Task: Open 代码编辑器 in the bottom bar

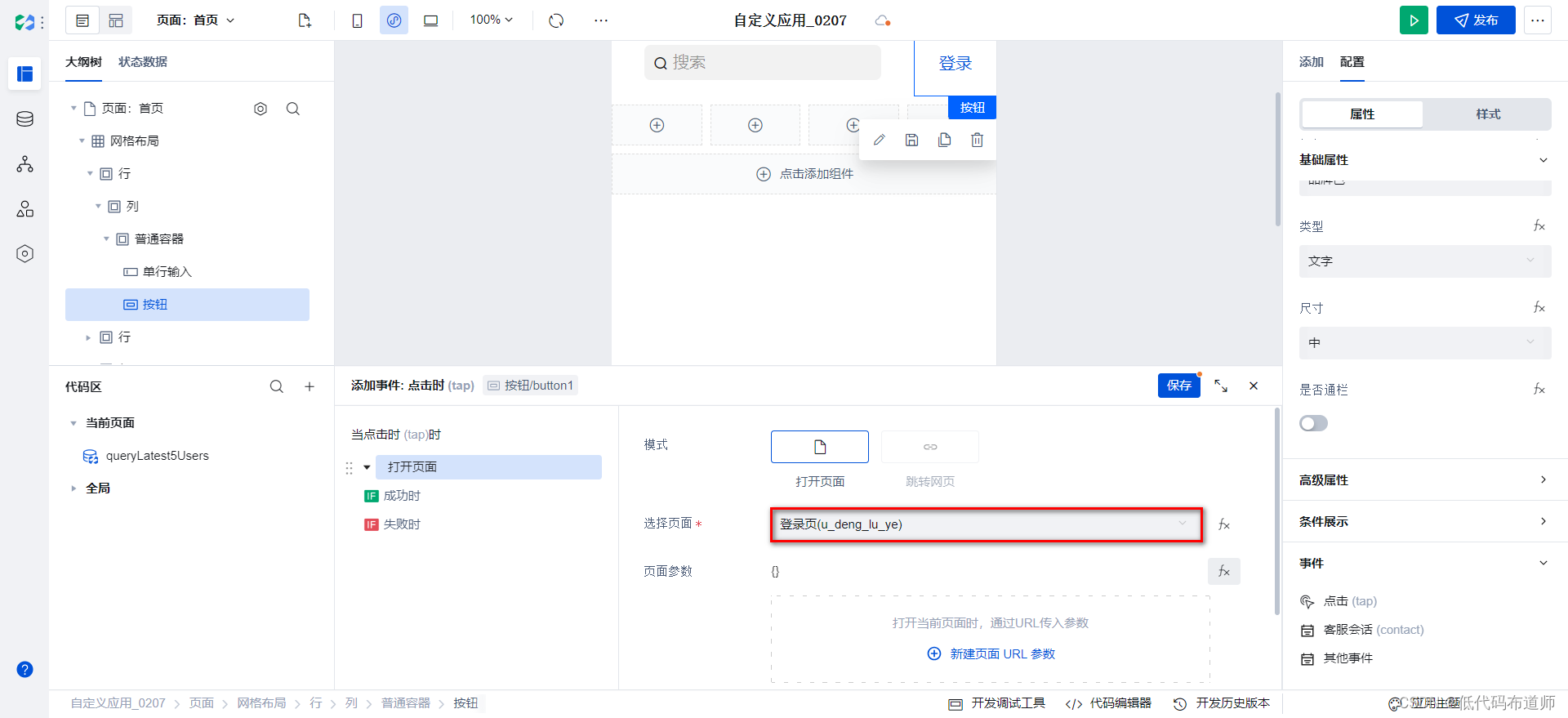Action: click(x=1109, y=703)
